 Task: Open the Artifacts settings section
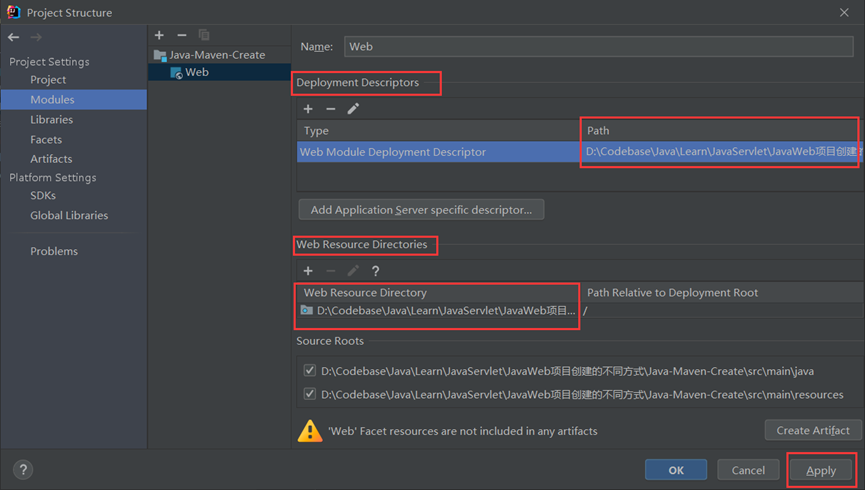click(x=51, y=158)
